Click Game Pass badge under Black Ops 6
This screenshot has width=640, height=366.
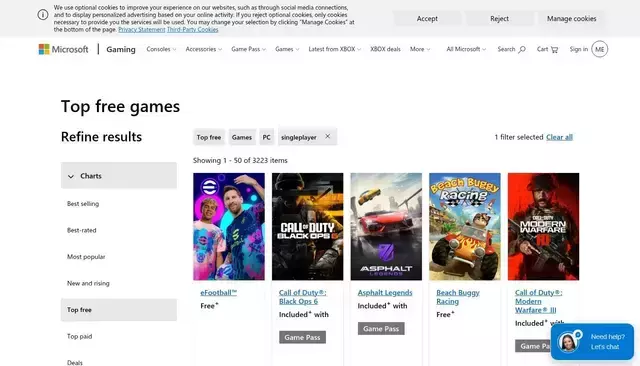click(302, 337)
